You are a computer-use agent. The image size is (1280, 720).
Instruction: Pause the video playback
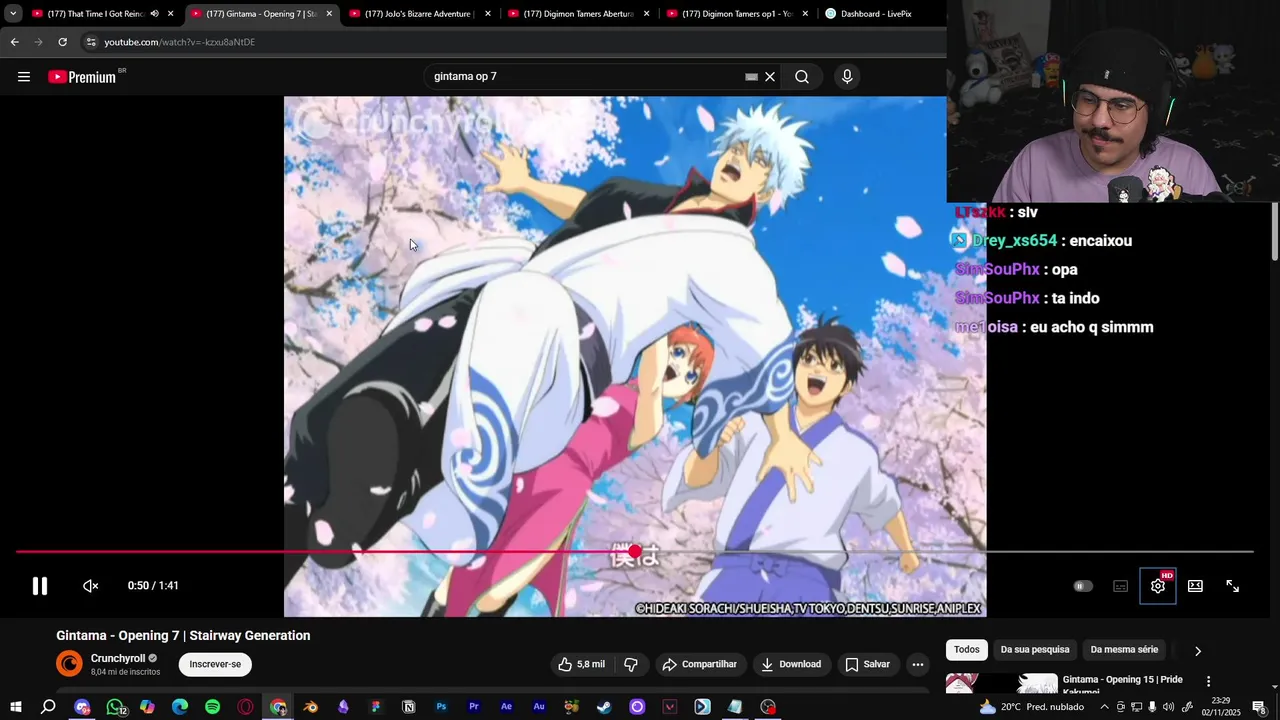(x=40, y=586)
